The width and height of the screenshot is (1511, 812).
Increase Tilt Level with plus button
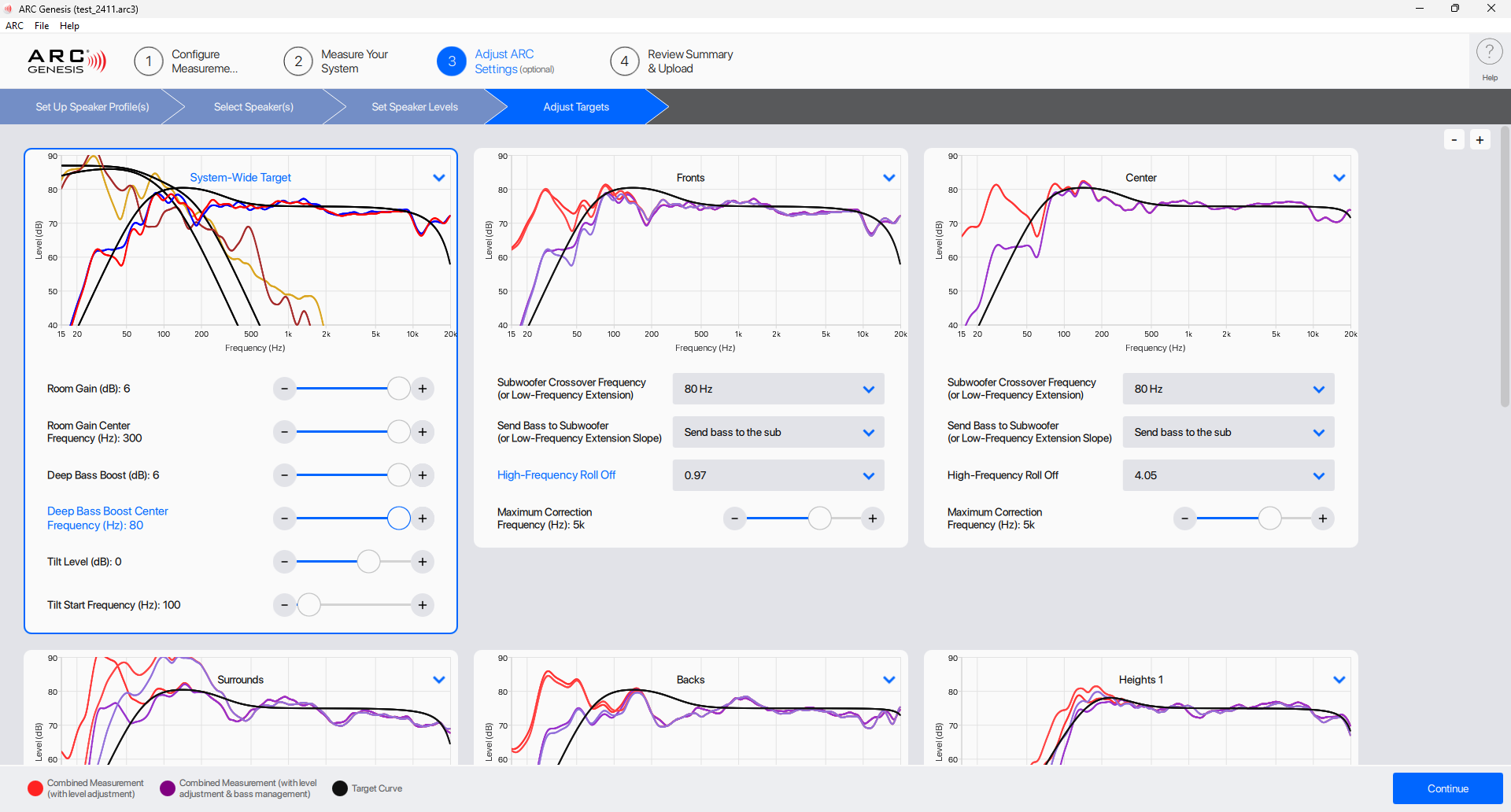pos(423,562)
